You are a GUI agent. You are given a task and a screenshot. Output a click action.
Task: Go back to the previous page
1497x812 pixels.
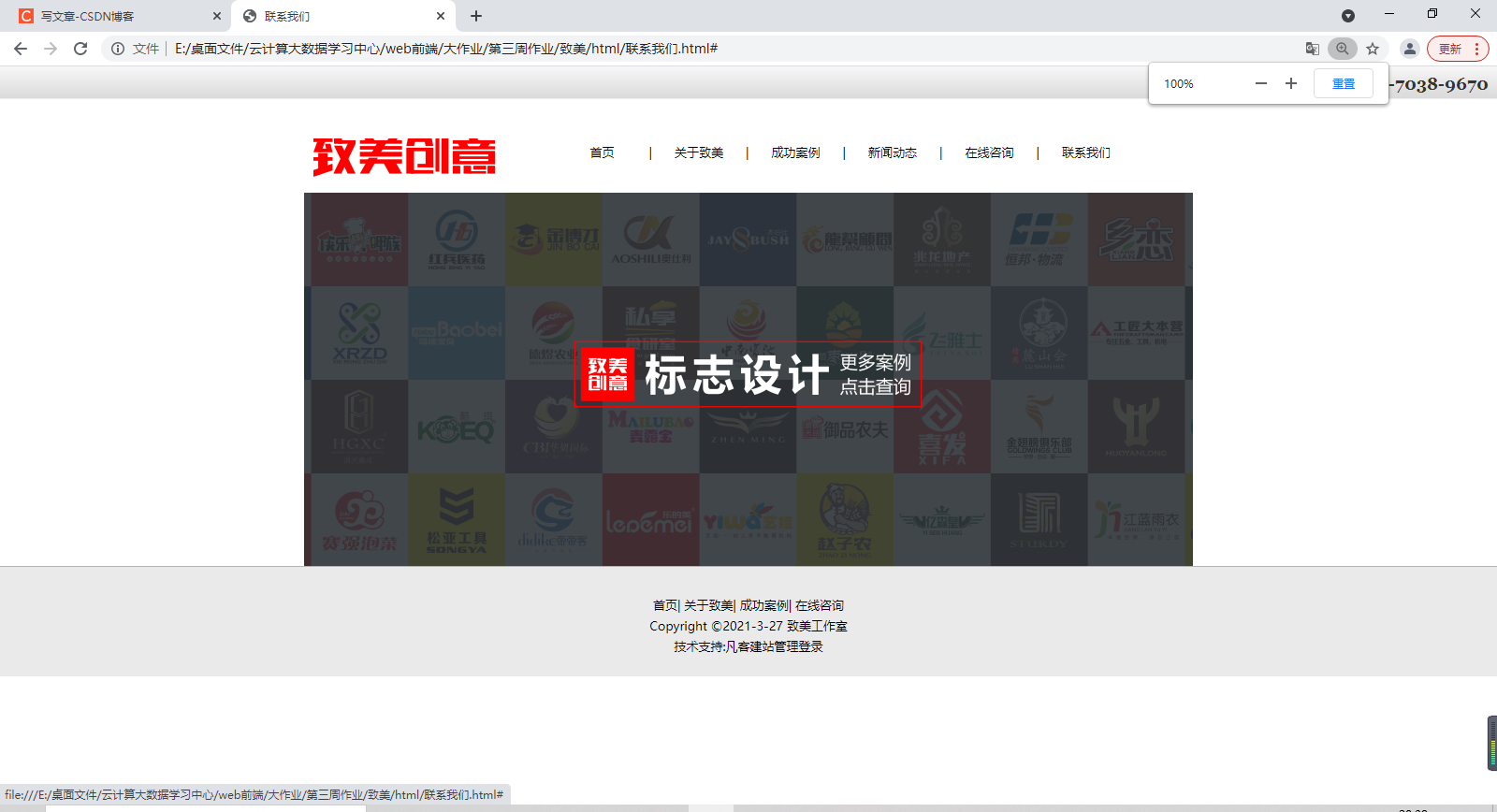pyautogui.click(x=21, y=49)
